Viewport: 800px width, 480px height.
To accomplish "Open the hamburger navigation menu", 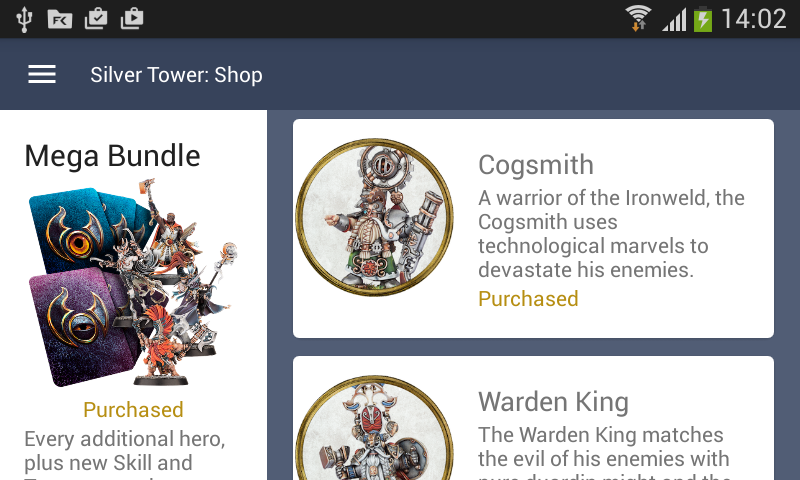I will (42, 74).
